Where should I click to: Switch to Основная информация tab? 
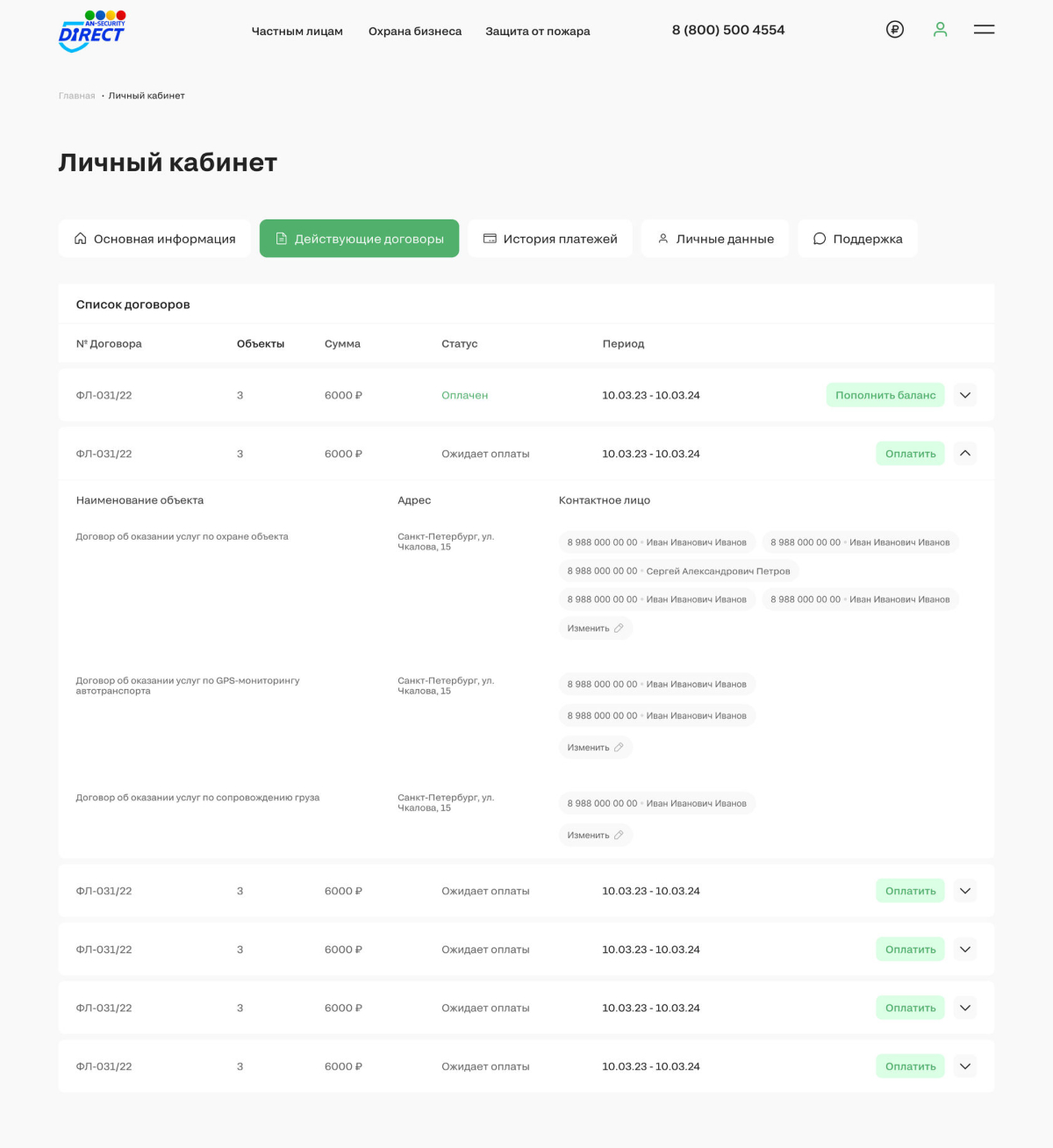click(154, 239)
